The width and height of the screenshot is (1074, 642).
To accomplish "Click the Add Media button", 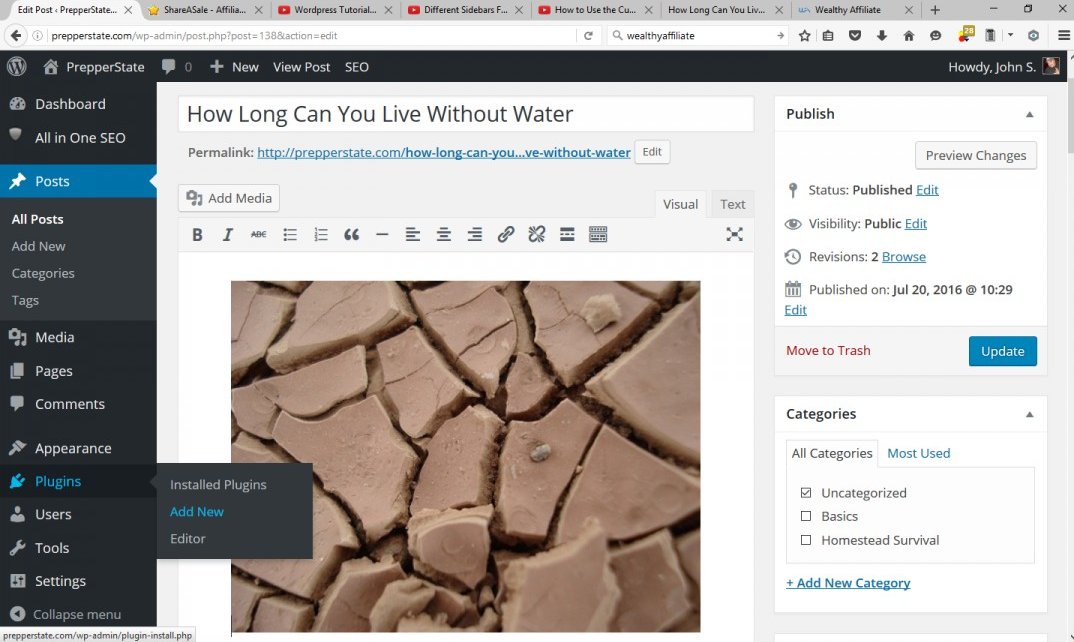I will (x=229, y=198).
